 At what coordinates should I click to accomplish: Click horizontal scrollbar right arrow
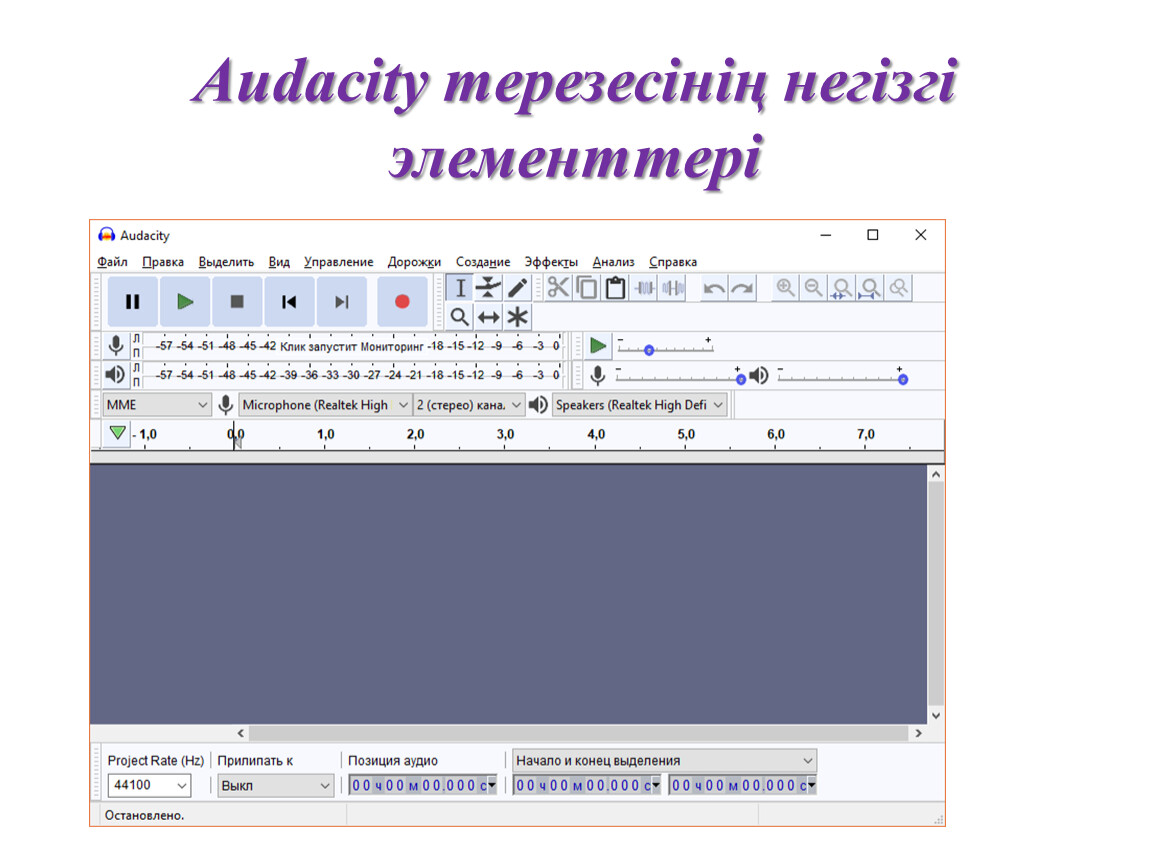pyautogui.click(x=918, y=733)
